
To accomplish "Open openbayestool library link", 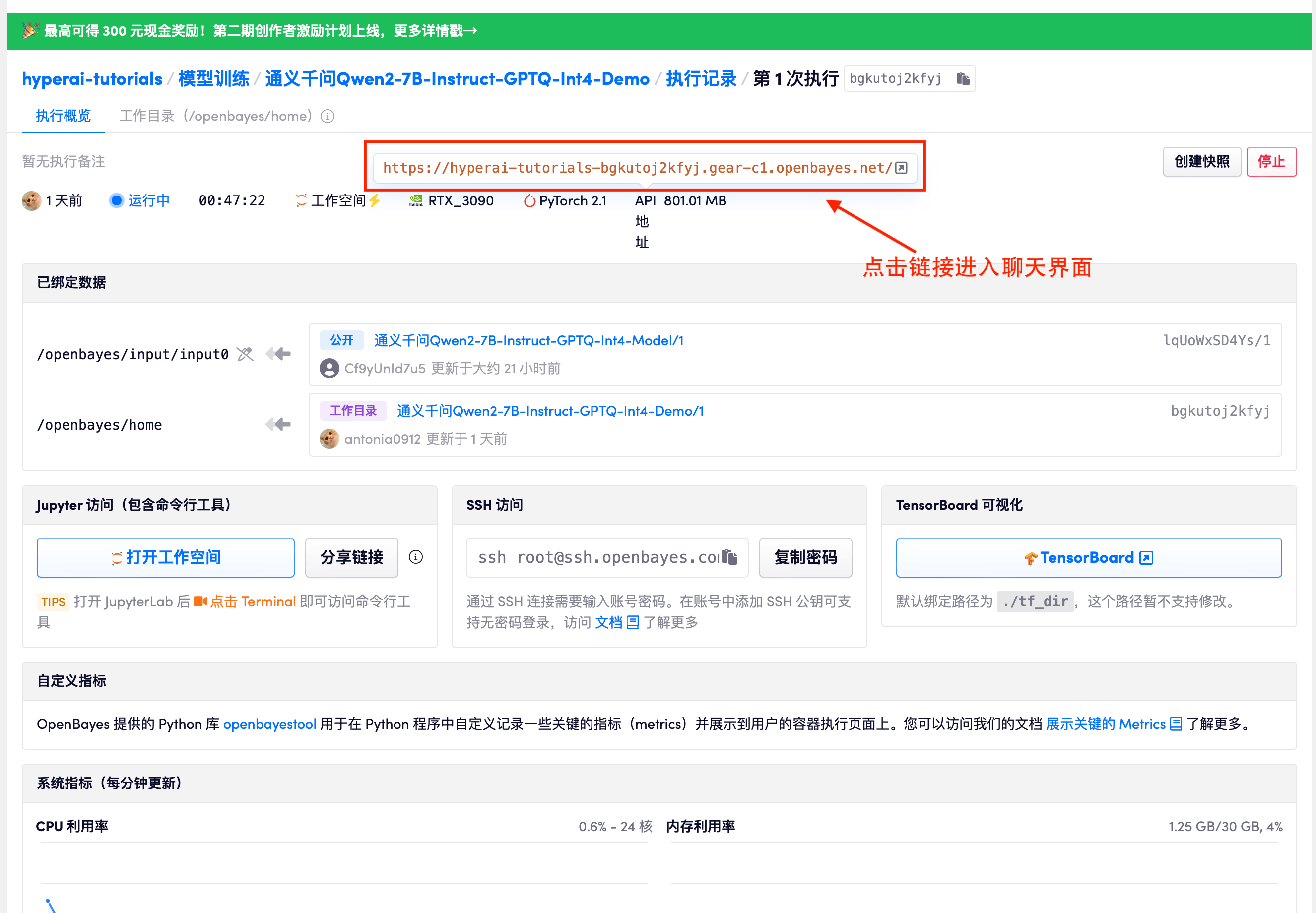I will [269, 724].
